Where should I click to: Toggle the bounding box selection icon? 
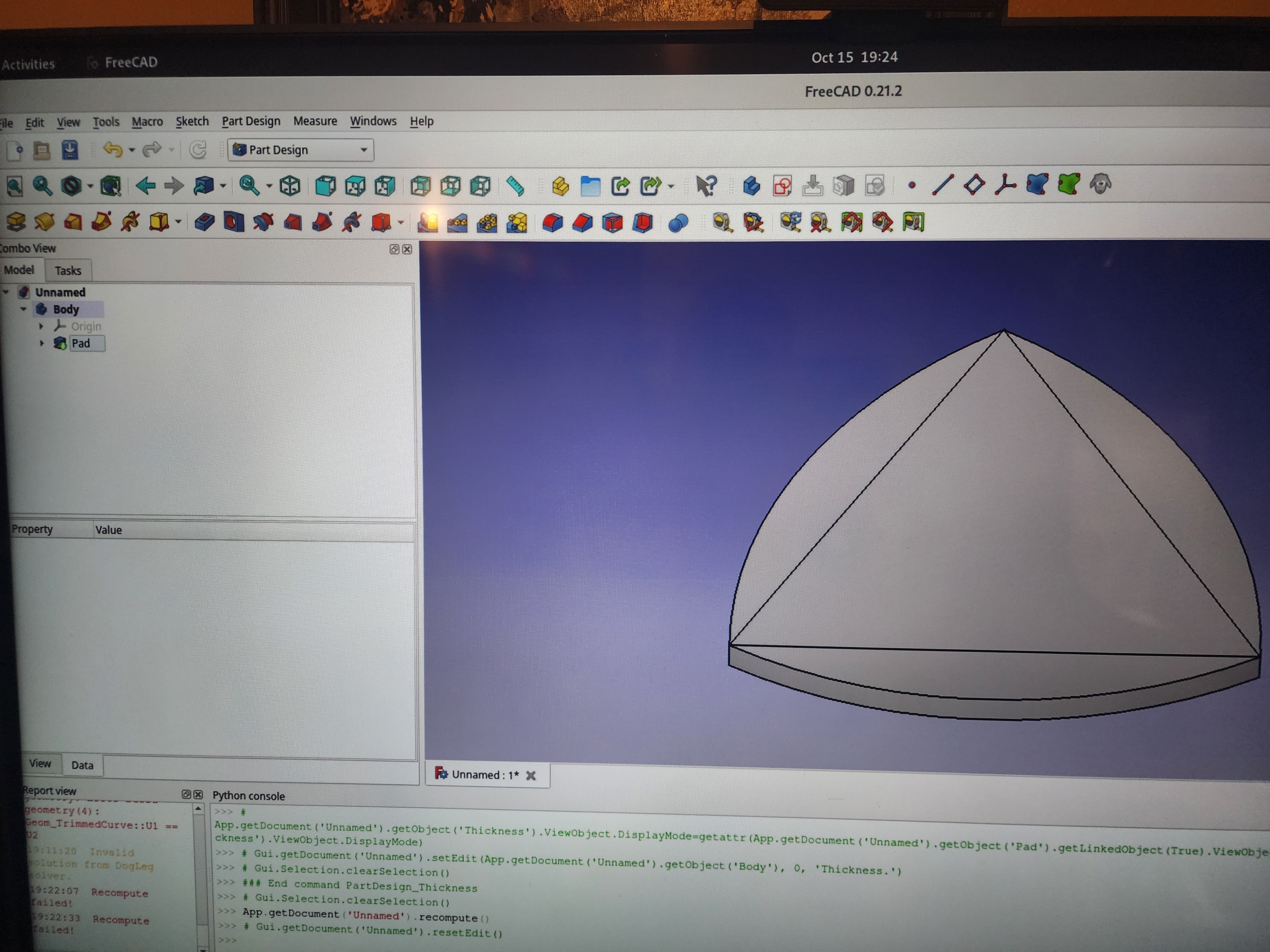[110, 185]
